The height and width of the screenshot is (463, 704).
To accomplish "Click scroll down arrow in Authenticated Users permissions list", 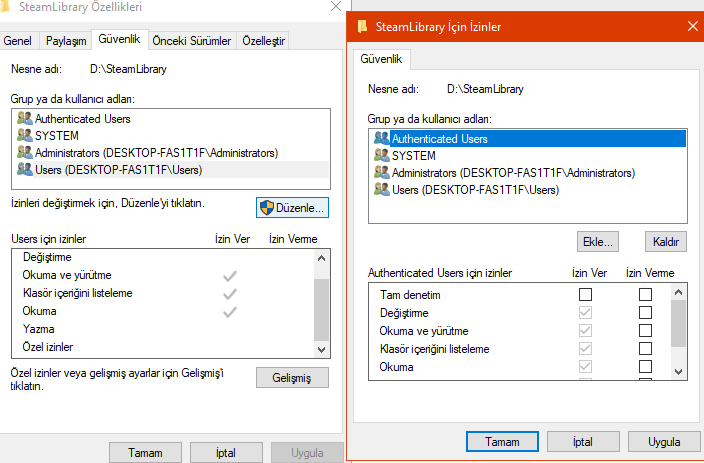I will click(678, 372).
